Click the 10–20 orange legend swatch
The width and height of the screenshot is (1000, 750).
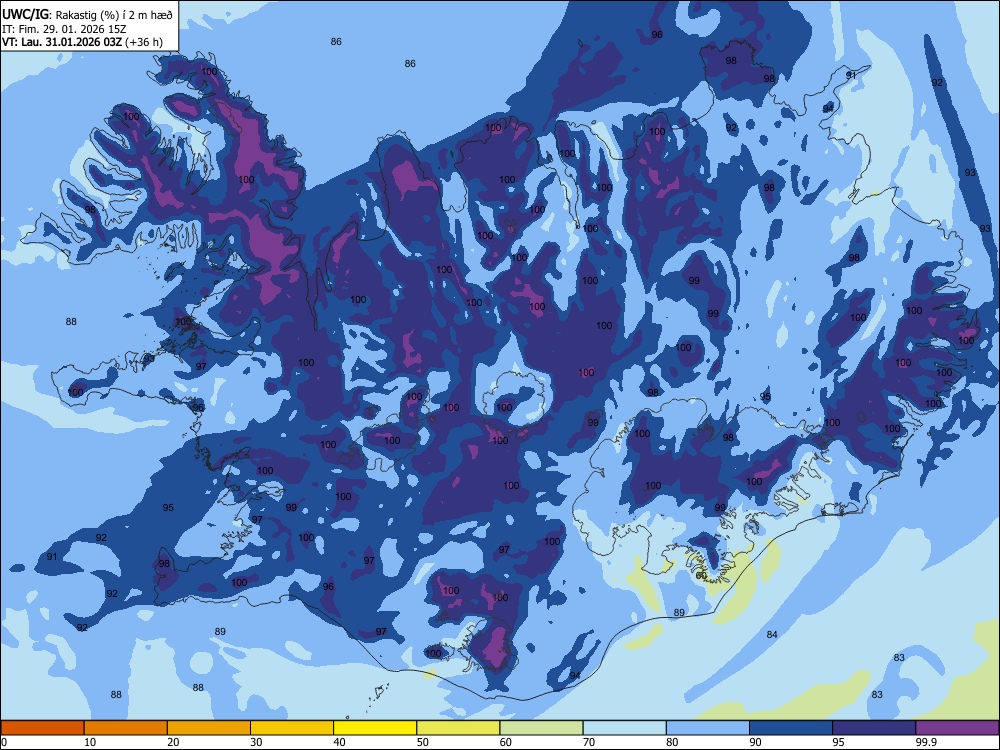pyautogui.click(x=126, y=728)
